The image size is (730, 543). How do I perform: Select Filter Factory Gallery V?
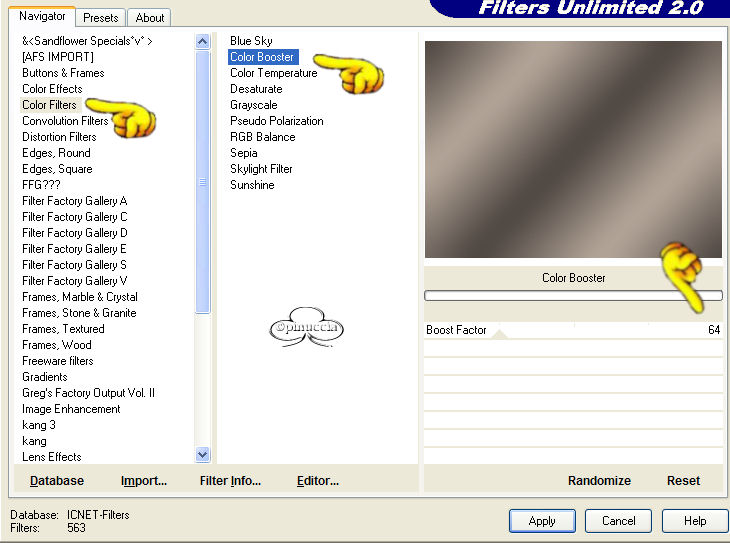coord(74,281)
